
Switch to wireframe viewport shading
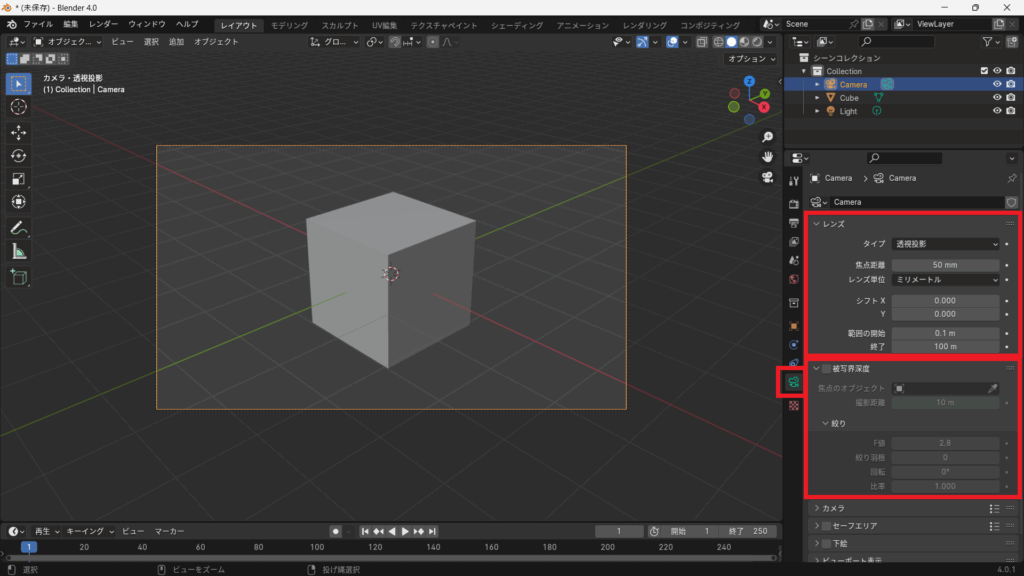pyautogui.click(x=718, y=42)
